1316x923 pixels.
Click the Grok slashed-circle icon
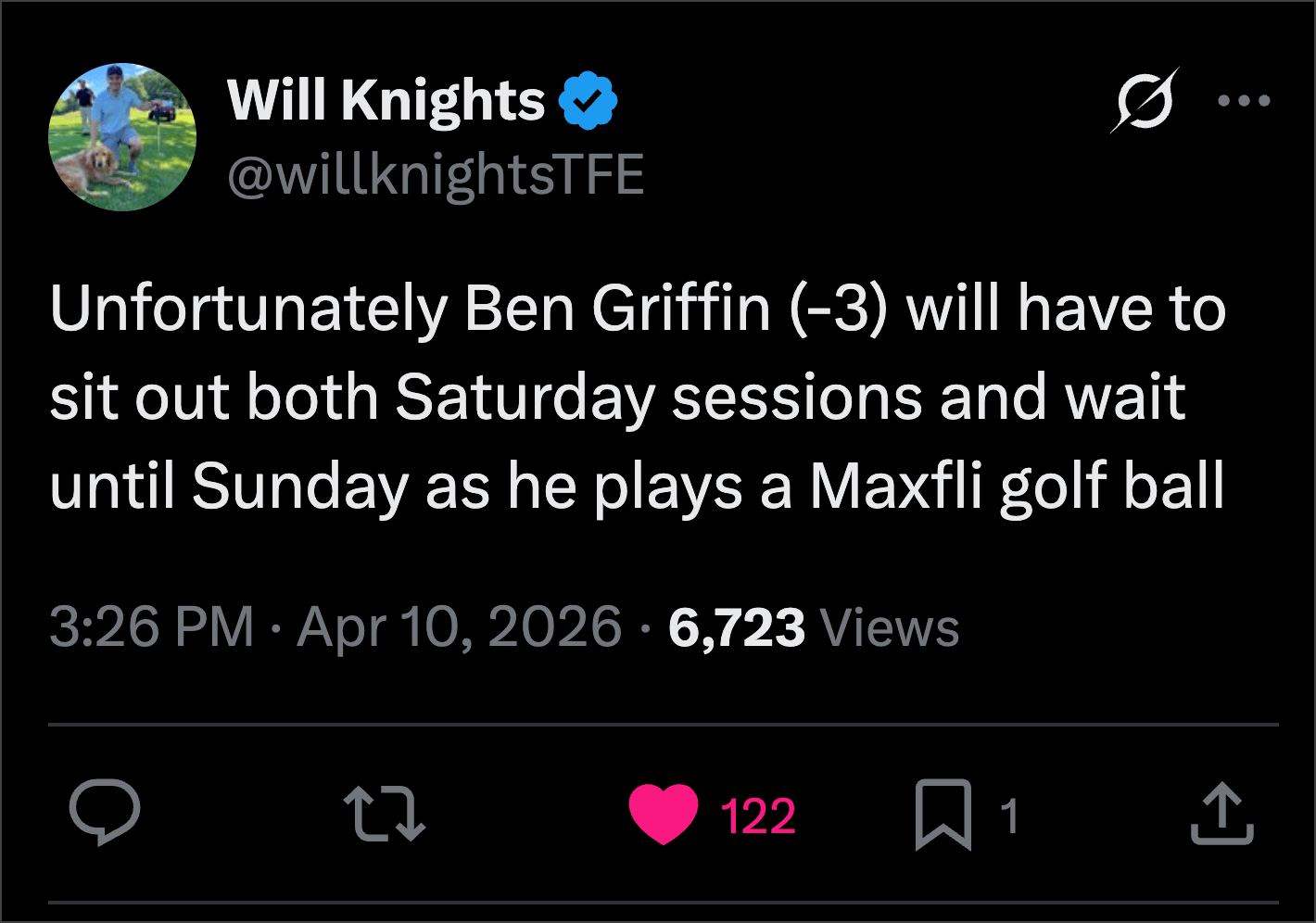pos(1145,100)
